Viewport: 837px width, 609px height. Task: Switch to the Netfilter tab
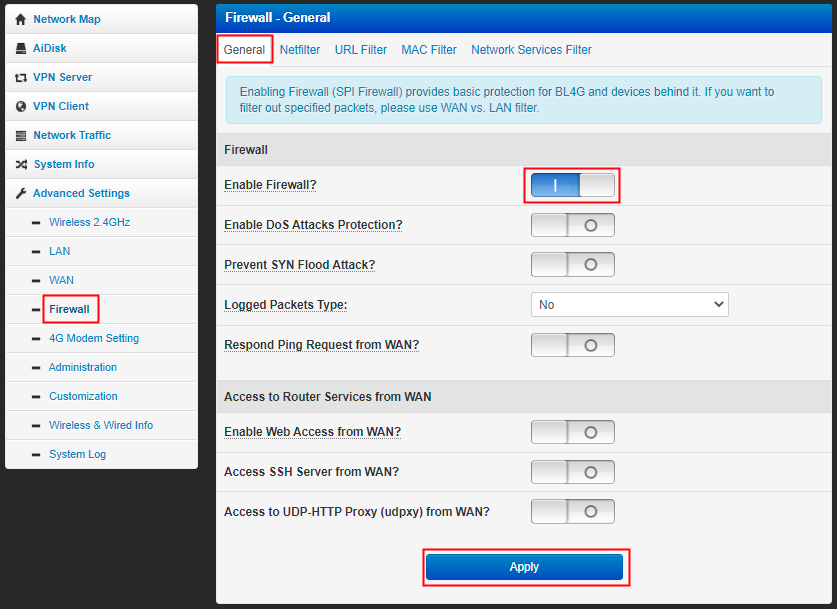tap(300, 50)
